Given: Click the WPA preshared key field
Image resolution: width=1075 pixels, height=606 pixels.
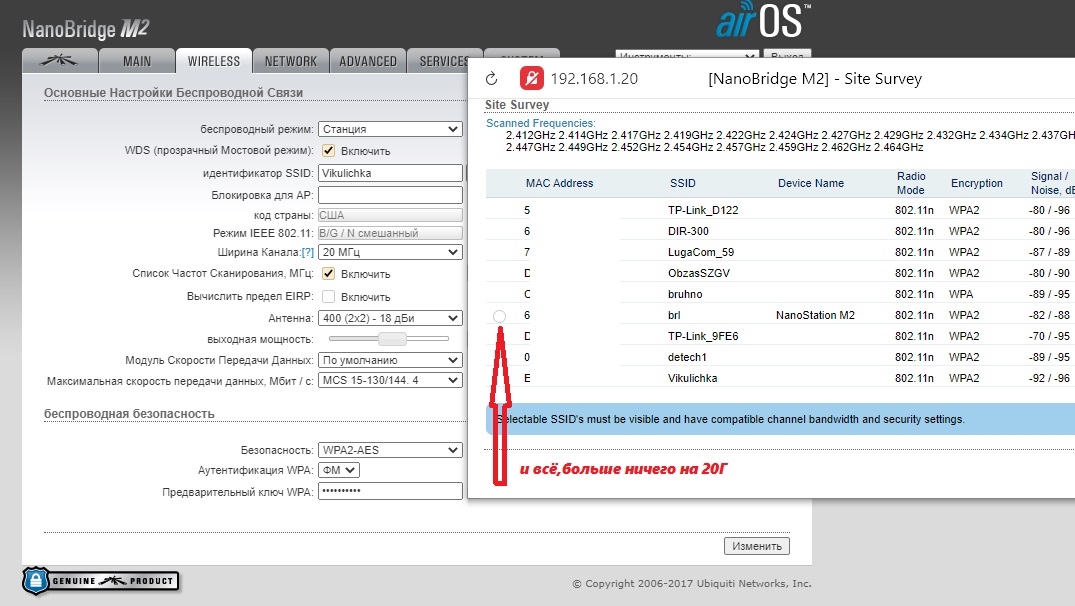Looking at the screenshot, I should tap(390, 491).
